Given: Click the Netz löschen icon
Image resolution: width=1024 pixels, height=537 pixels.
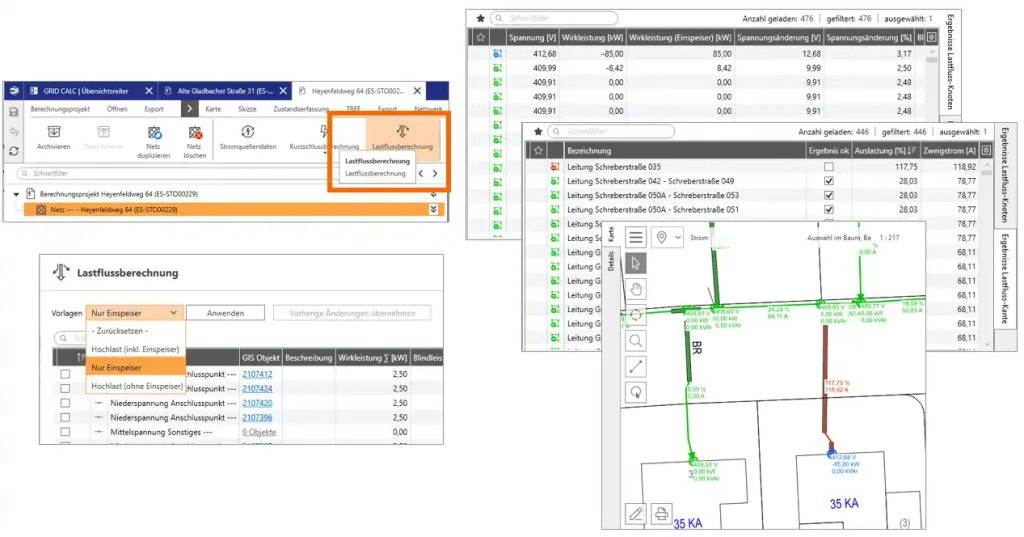Looking at the screenshot, I should pos(195,133).
